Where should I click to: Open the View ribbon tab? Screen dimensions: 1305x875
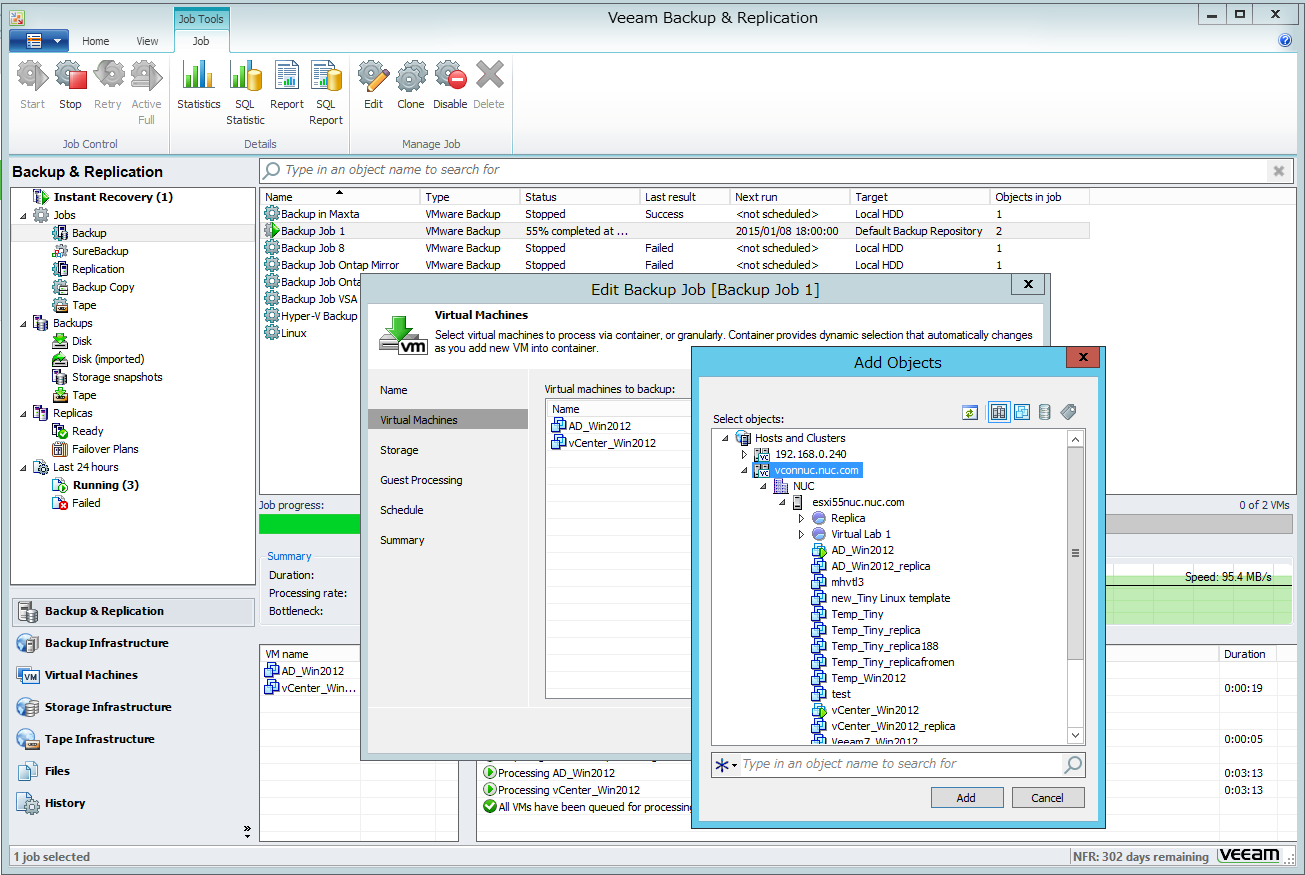[x=148, y=41]
